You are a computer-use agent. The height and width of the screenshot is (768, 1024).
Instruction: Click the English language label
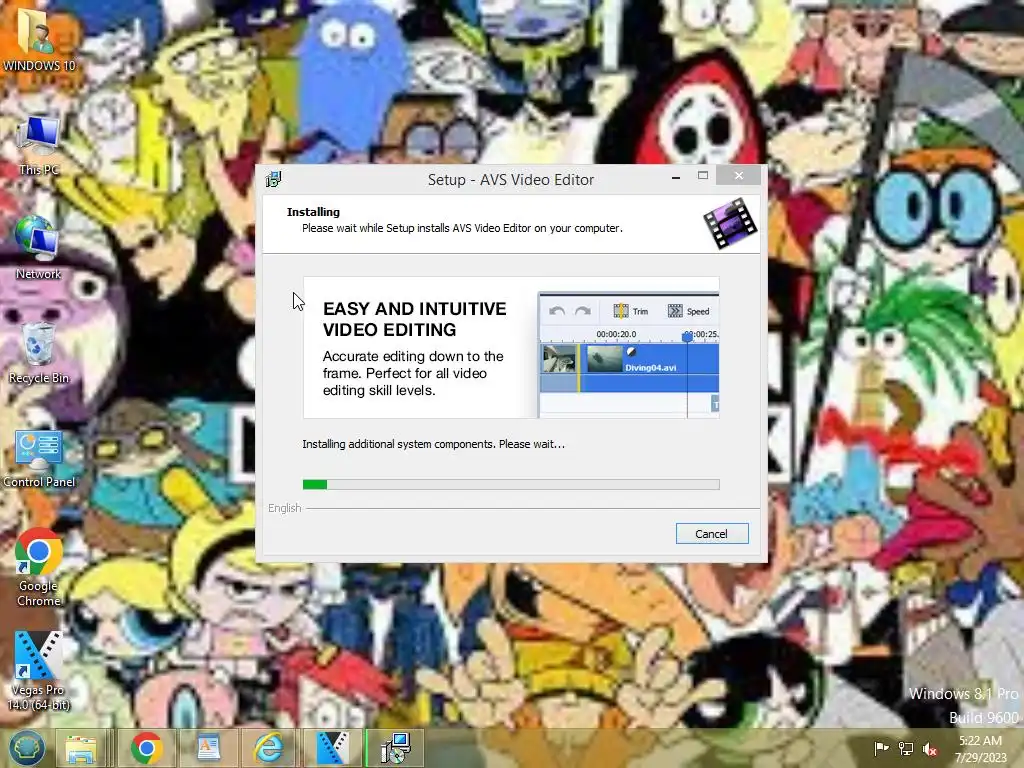click(285, 508)
